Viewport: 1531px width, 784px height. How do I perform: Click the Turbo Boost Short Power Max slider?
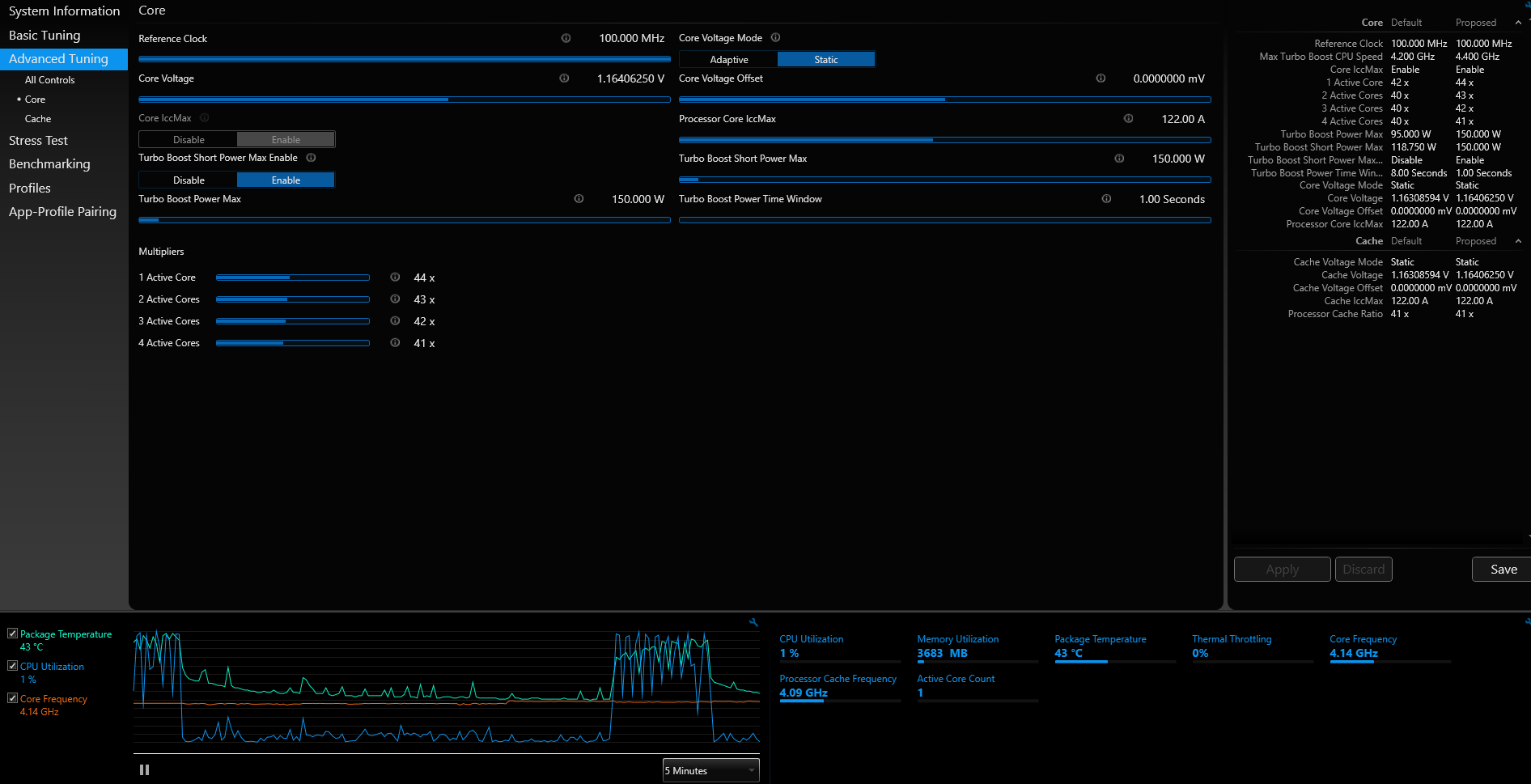[x=945, y=180]
